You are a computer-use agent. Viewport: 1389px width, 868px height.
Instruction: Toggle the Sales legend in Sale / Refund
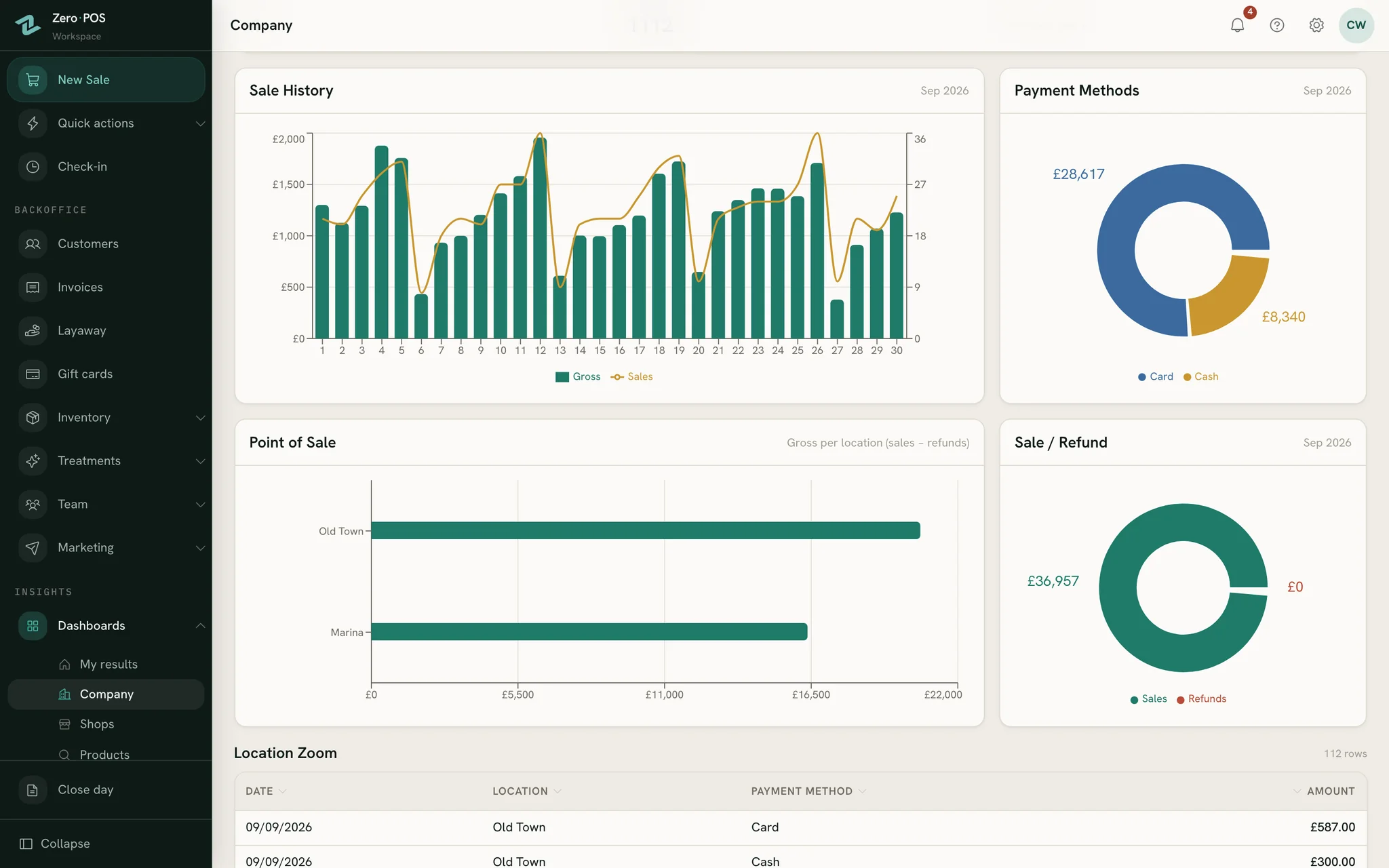[1148, 699]
